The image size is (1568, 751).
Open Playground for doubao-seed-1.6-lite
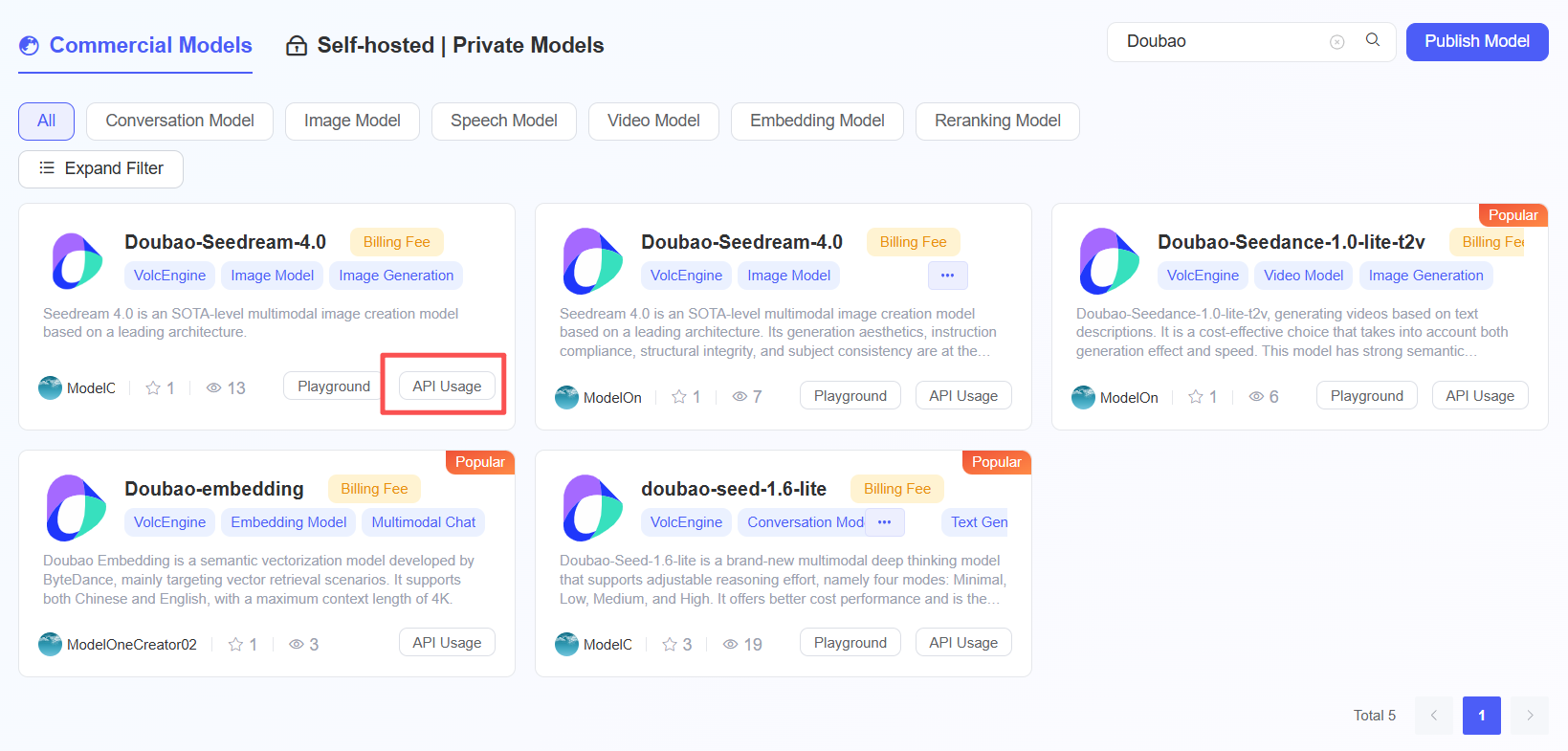click(x=850, y=643)
